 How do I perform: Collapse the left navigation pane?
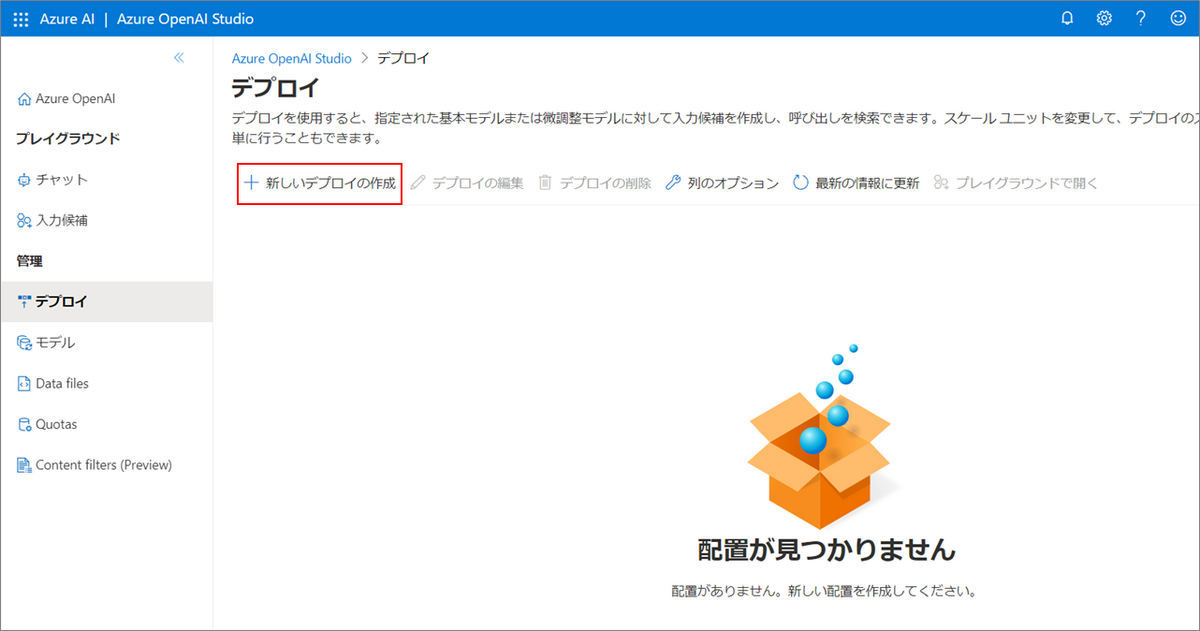coord(179,58)
